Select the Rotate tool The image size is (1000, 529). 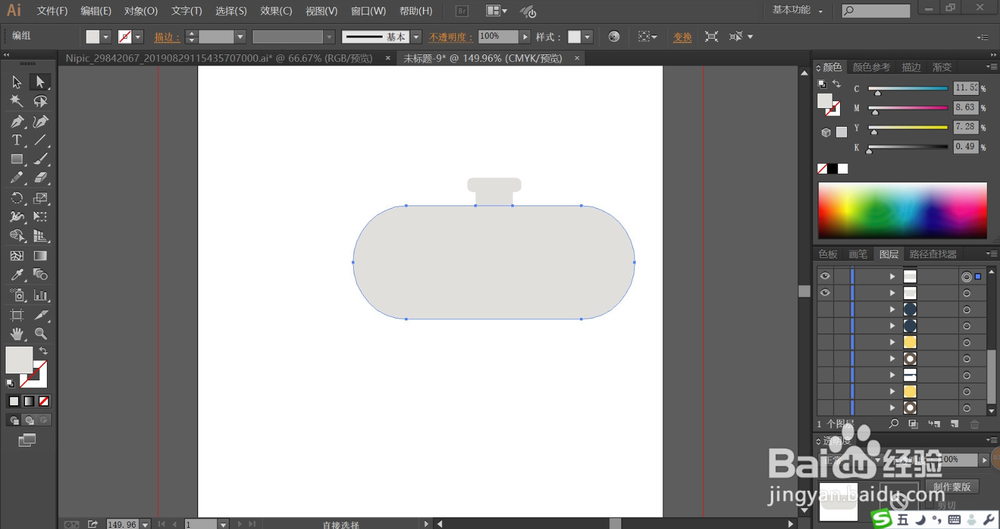pyautogui.click(x=17, y=198)
